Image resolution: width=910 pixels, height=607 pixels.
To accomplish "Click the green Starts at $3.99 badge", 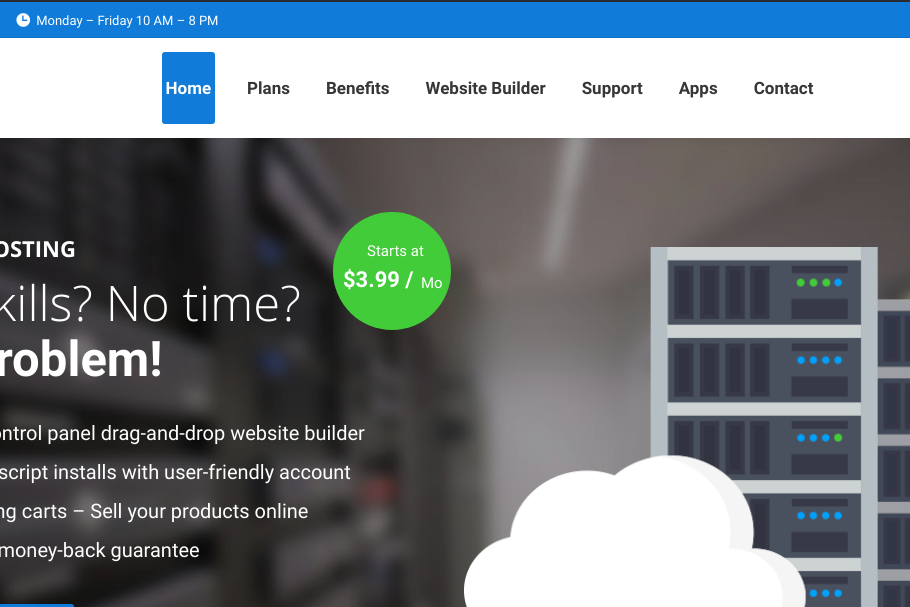I will pyautogui.click(x=392, y=270).
